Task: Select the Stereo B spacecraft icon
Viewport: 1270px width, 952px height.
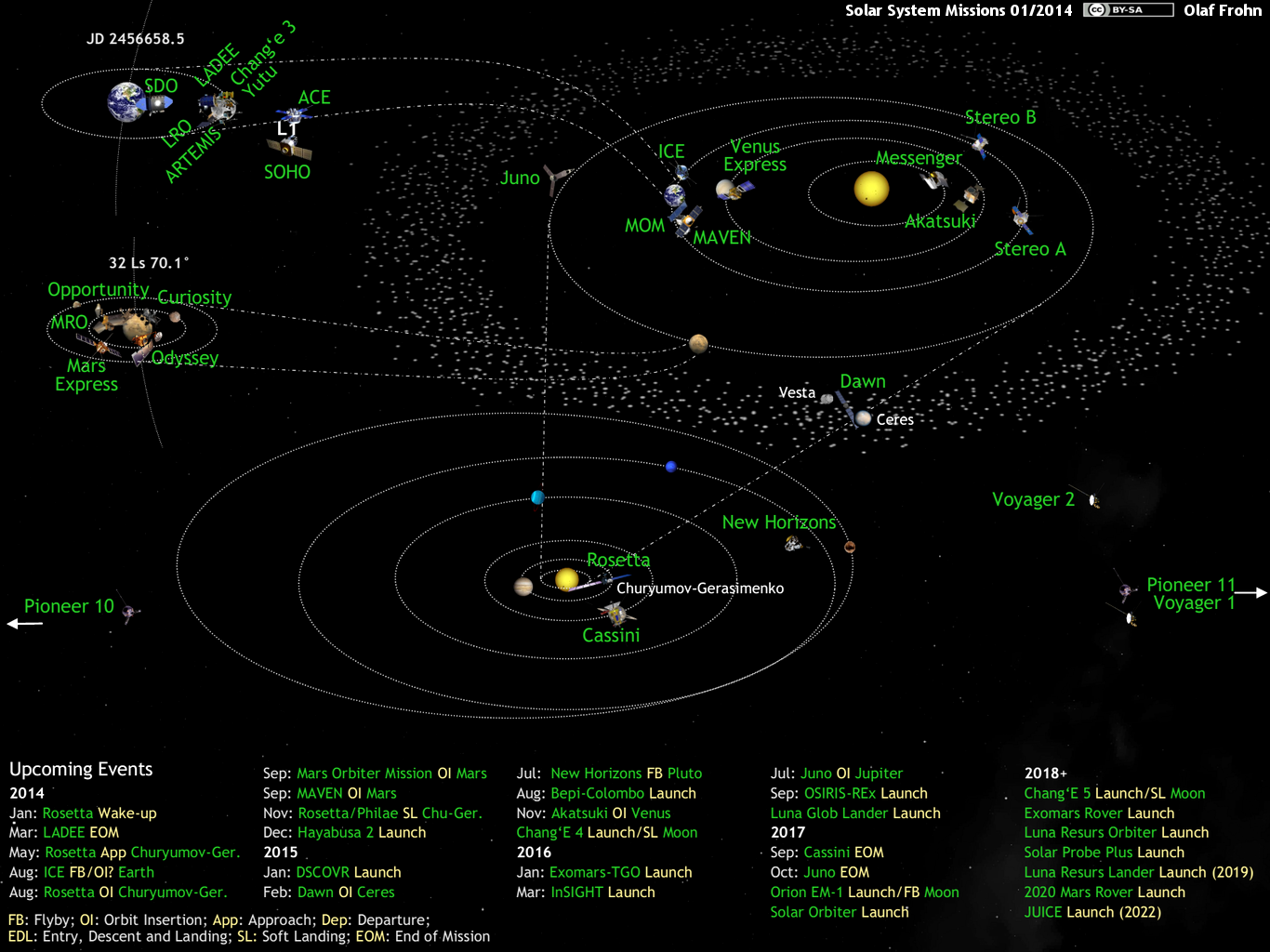Action: pos(979,144)
